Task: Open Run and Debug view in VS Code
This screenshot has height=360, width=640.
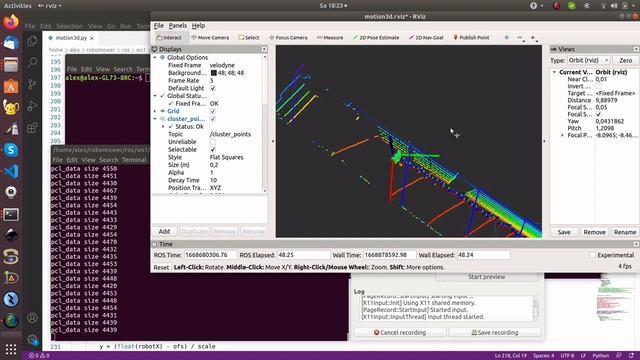Action: (32, 106)
